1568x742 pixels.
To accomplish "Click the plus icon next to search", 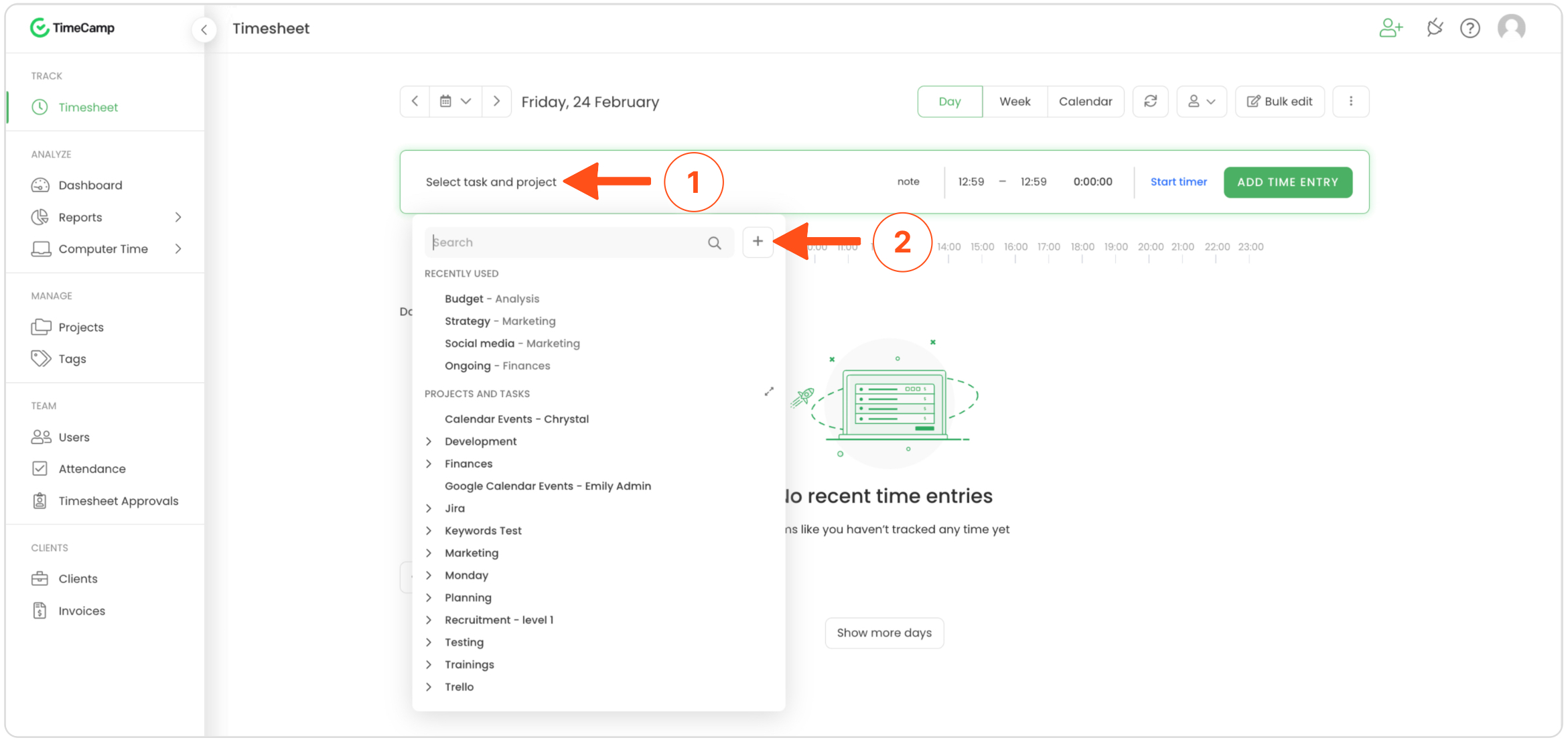I will [x=758, y=242].
